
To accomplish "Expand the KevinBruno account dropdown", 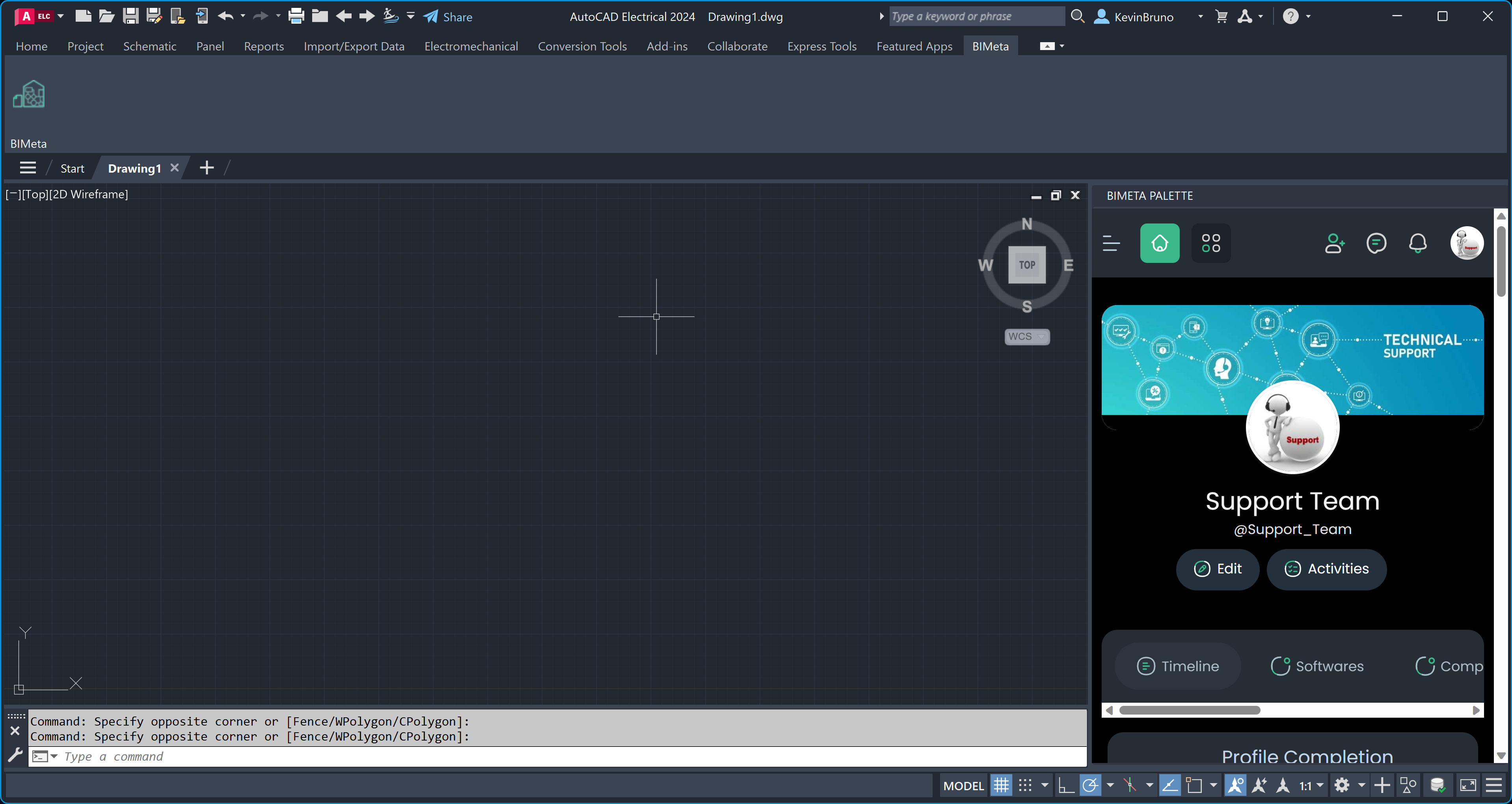I will [x=1201, y=17].
